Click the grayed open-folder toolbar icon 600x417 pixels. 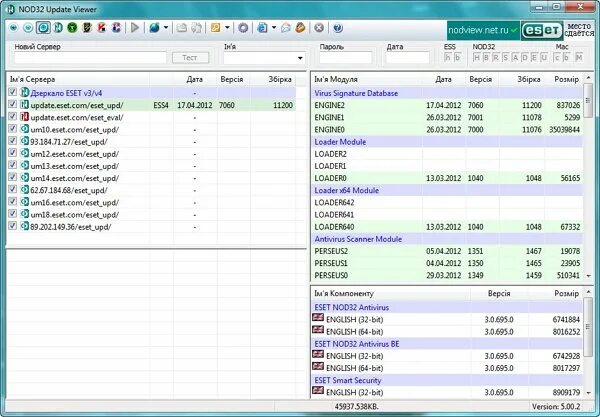pos(181,28)
